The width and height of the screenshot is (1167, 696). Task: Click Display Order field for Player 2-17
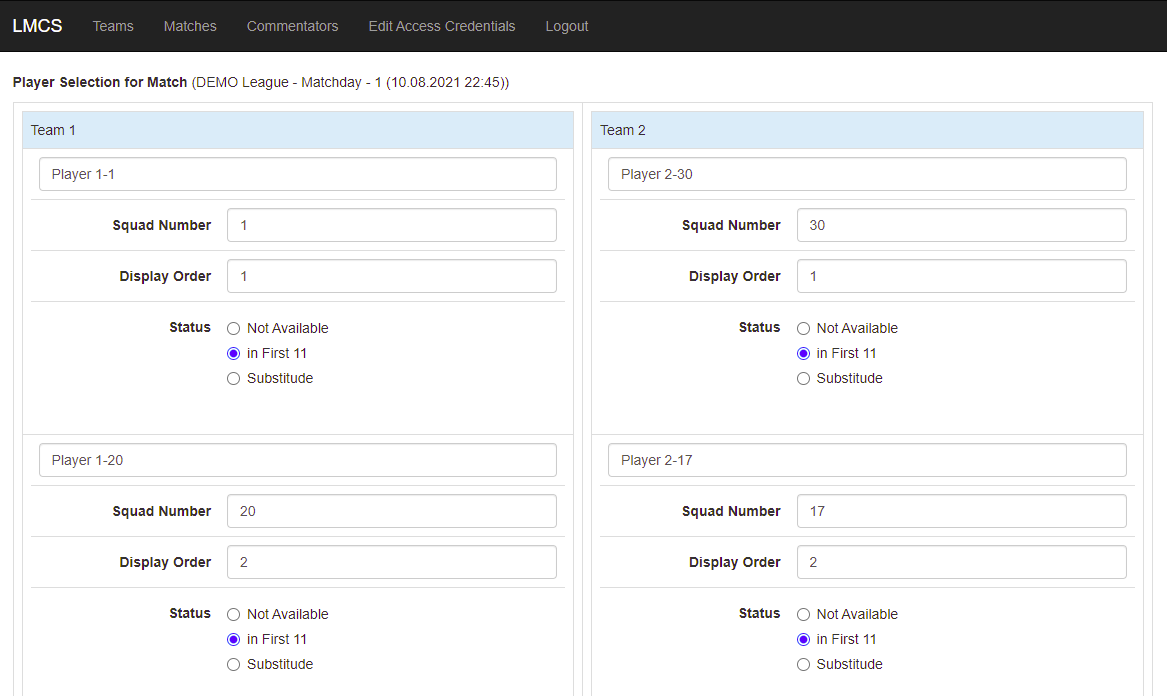click(961, 562)
